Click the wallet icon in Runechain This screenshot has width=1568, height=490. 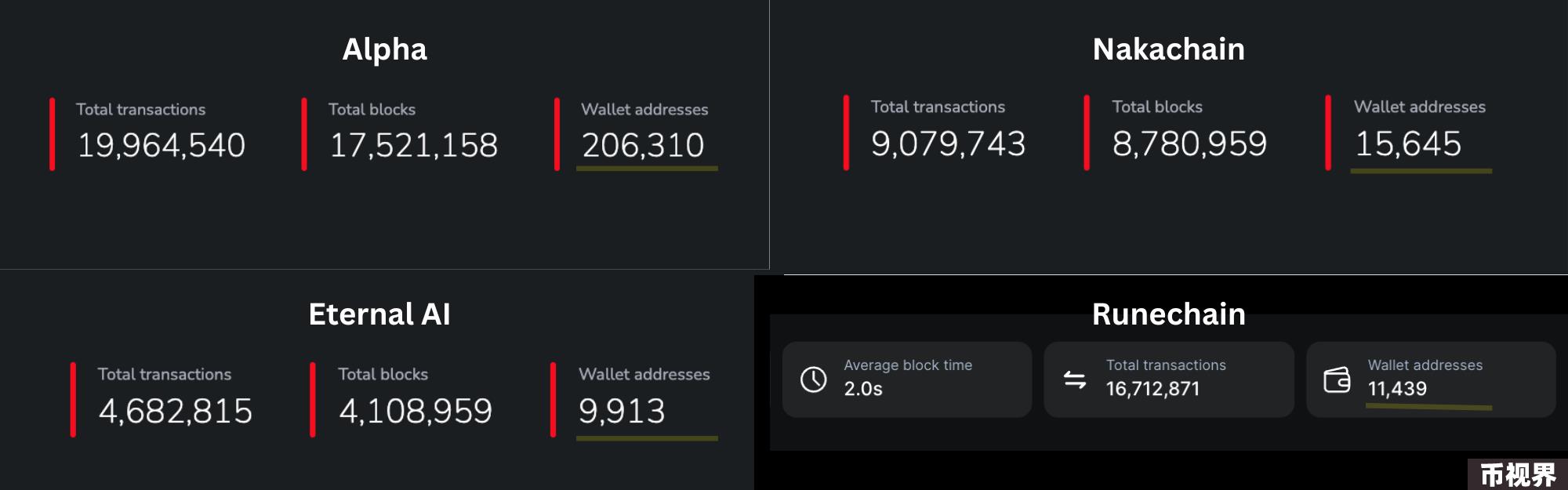pos(1337,380)
